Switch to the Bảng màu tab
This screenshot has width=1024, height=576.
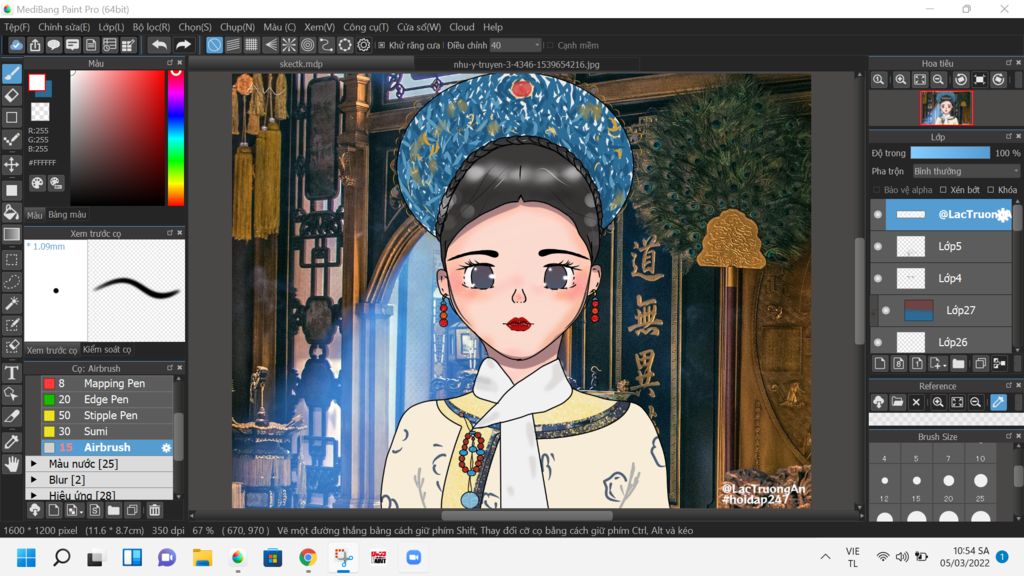pyautogui.click(x=67, y=214)
